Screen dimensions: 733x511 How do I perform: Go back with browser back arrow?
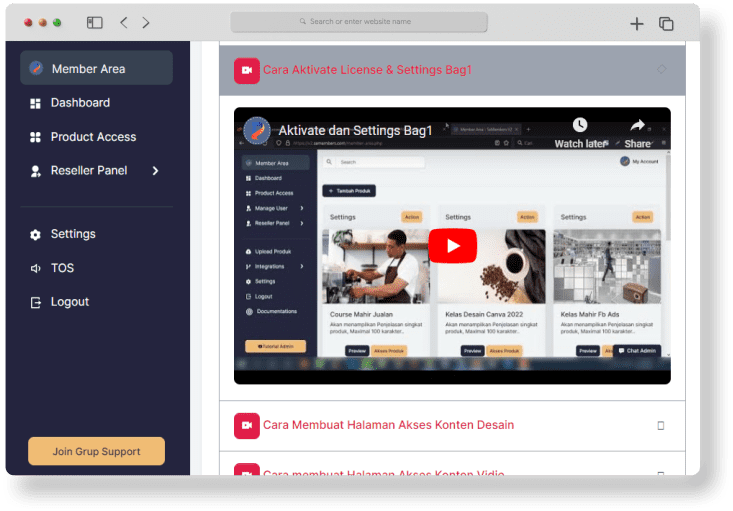(x=124, y=22)
